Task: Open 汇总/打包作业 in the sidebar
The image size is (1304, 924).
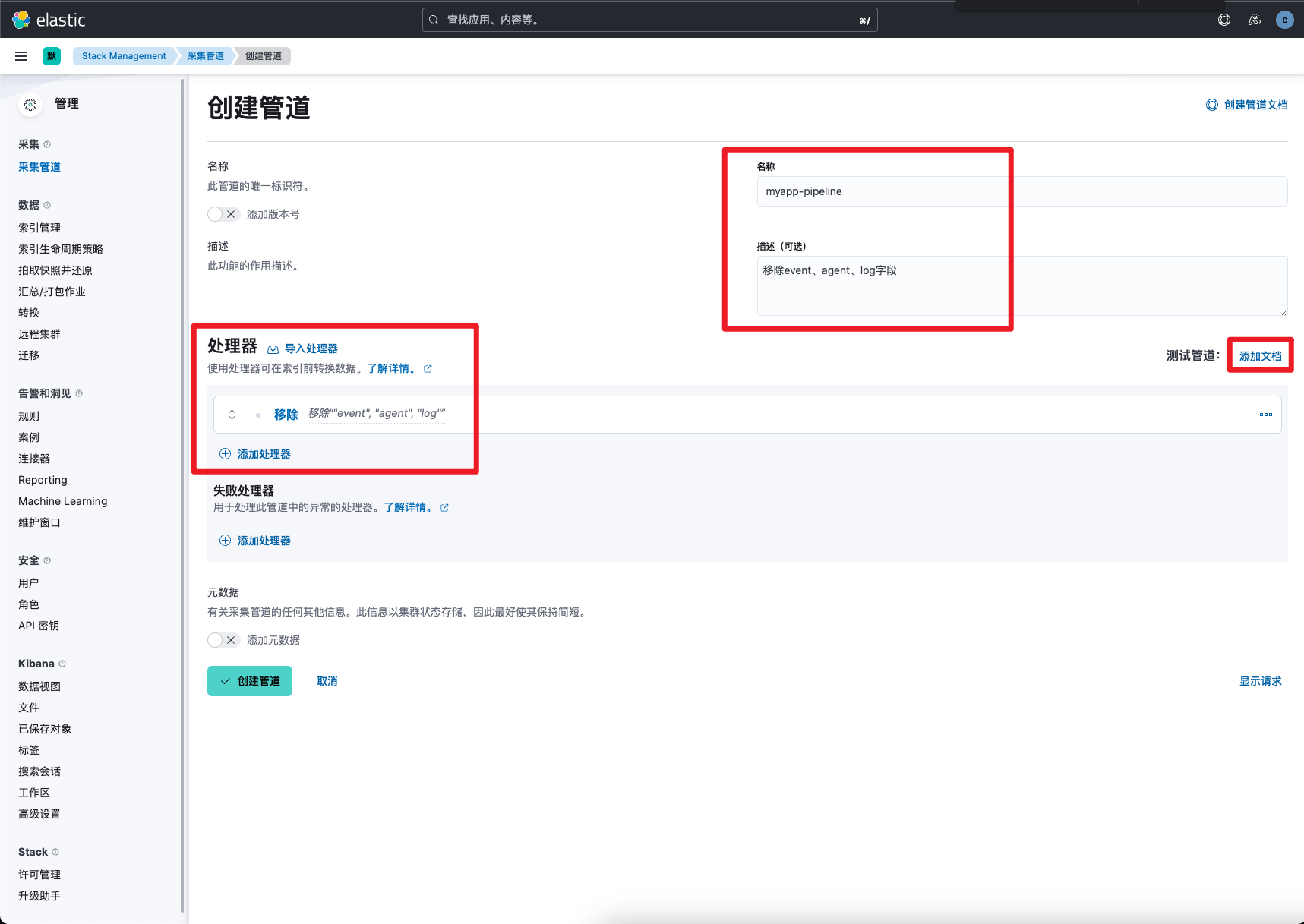Action: point(52,292)
